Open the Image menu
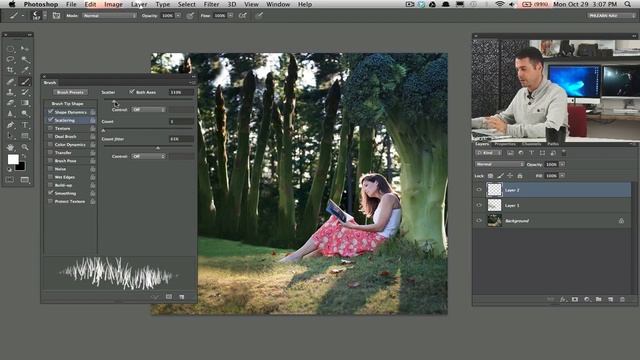 pos(113,4)
